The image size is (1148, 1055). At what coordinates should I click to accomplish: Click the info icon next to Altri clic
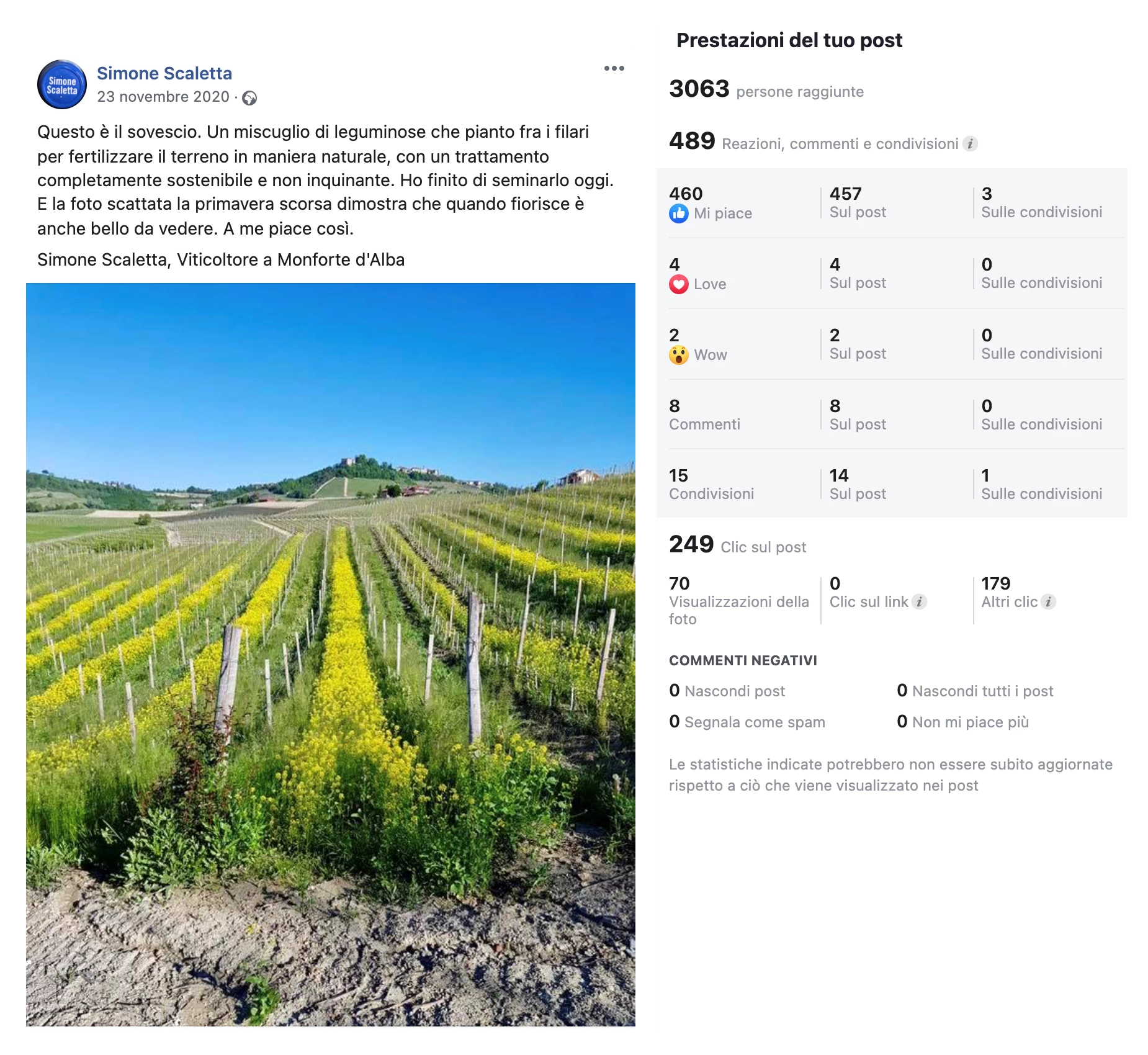1048,602
